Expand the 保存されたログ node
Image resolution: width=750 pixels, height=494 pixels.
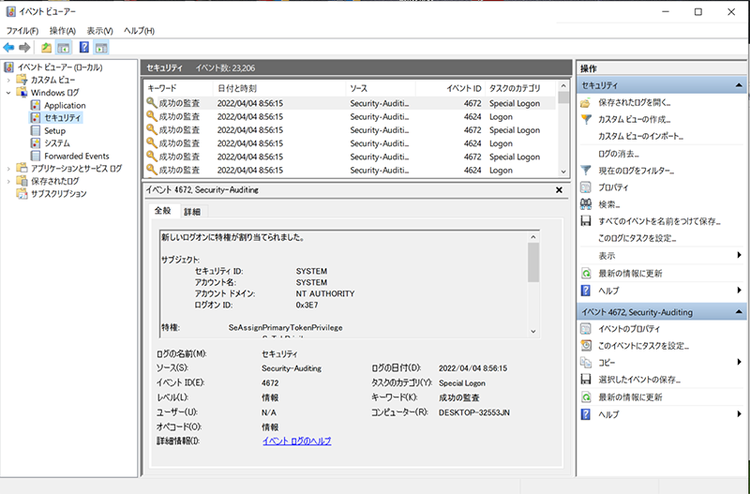pyautogui.click(x=8, y=181)
